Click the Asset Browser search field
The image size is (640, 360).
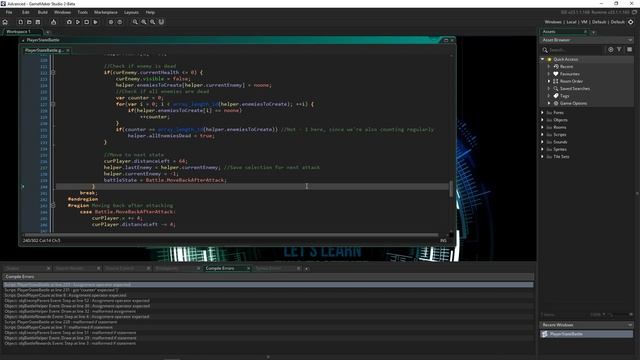click(x=575, y=50)
